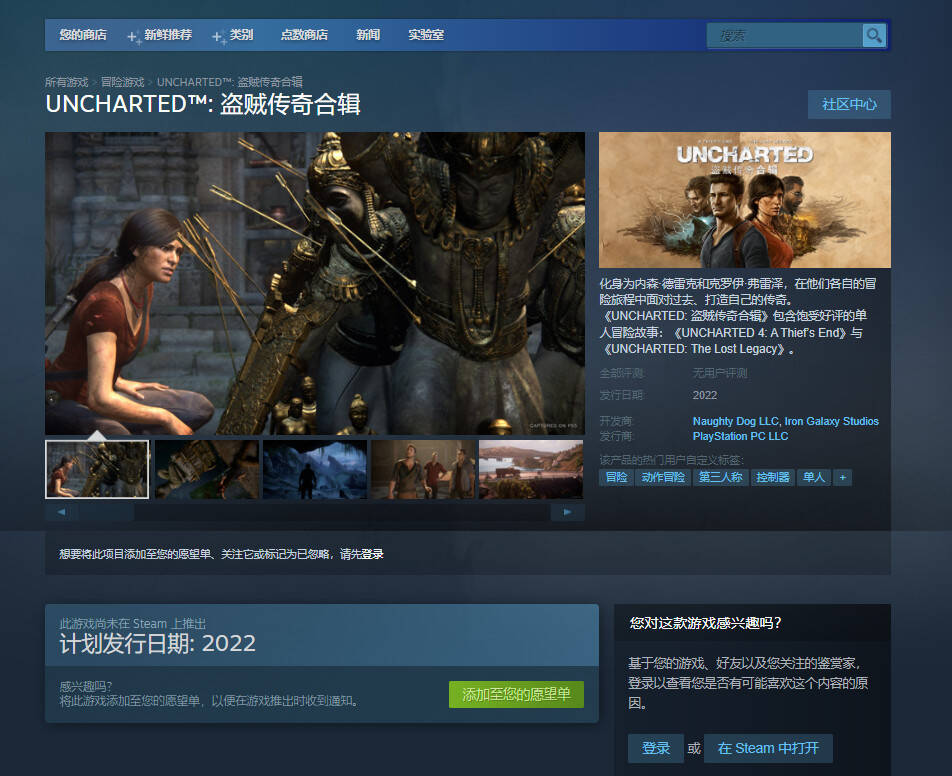Click the 登录 login button

(656, 748)
